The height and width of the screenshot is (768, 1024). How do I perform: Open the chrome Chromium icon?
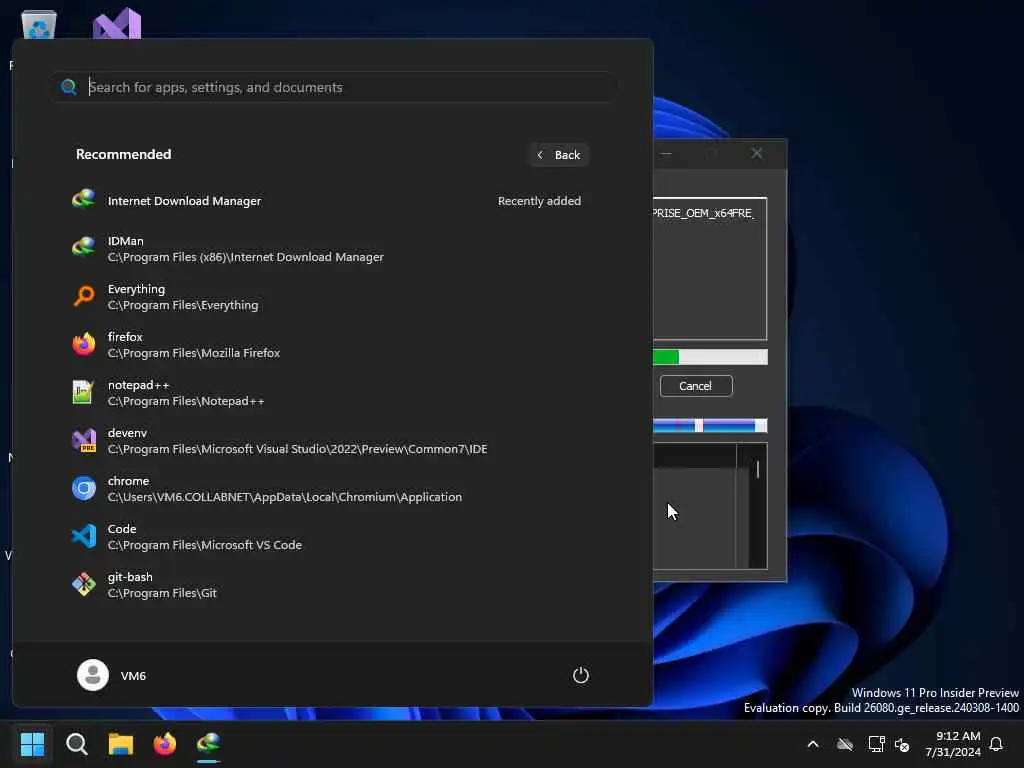(84, 488)
